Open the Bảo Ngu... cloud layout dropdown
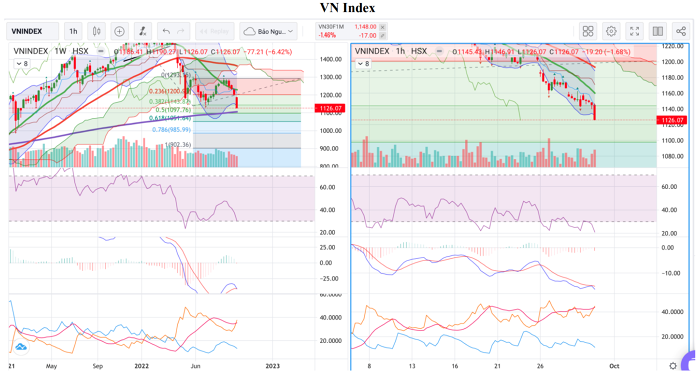This screenshot has width=700, height=377. tap(268, 31)
